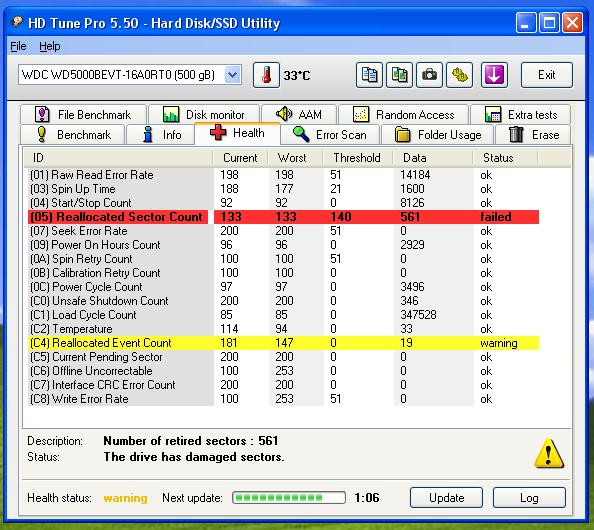Open the File menu
Viewport: 594px width, 530px height.
(x=18, y=46)
